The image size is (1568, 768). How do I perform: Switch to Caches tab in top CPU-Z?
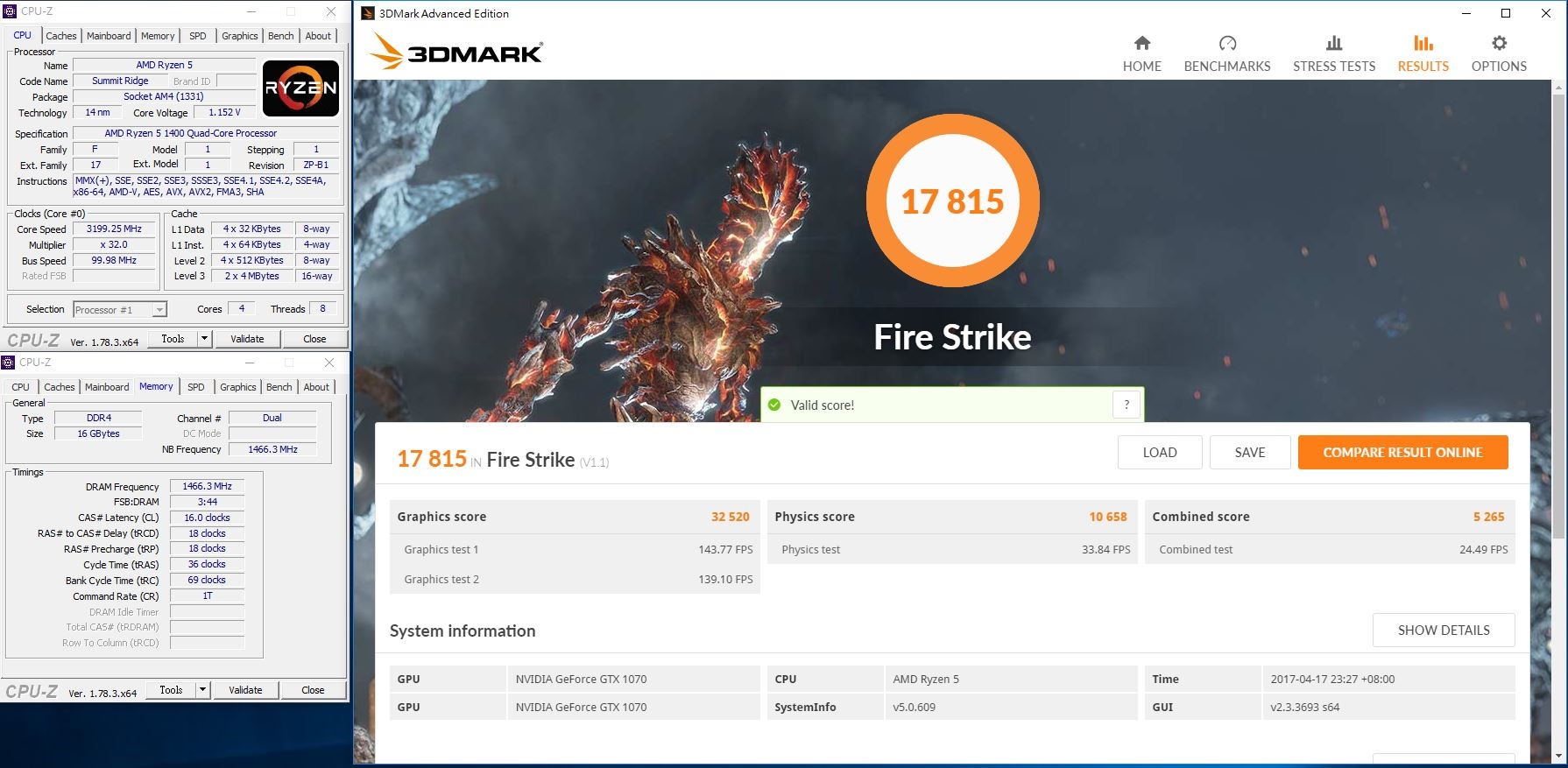61,36
